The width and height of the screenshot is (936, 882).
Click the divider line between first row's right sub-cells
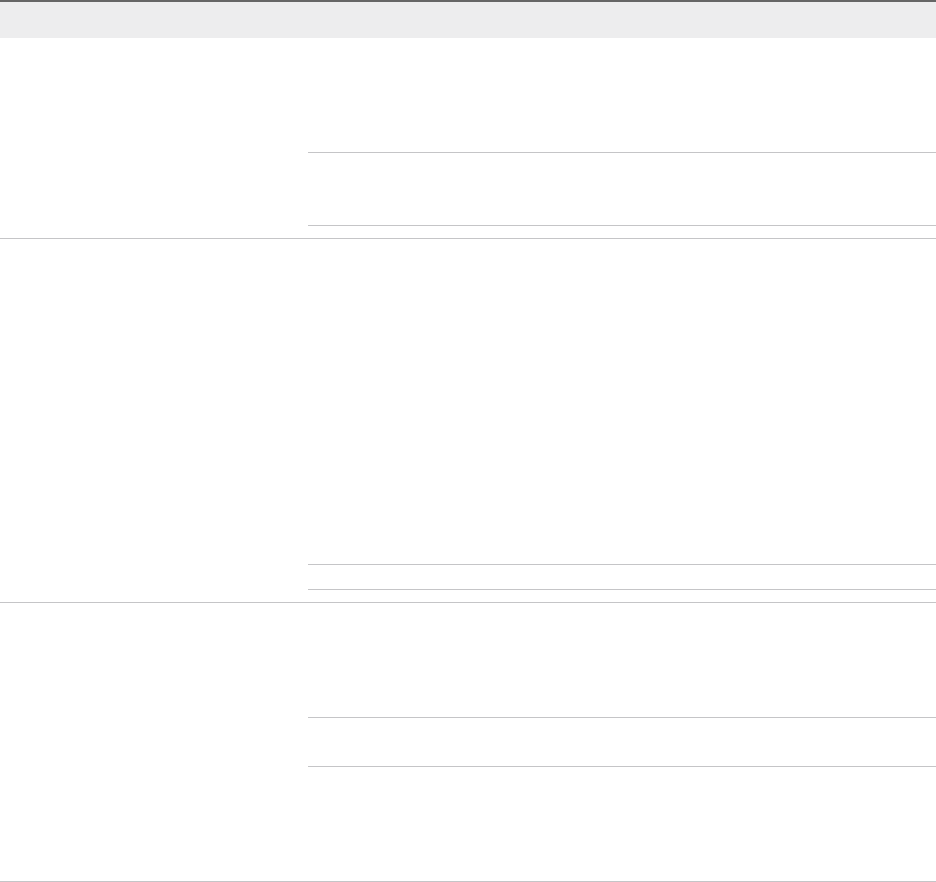coord(620,153)
